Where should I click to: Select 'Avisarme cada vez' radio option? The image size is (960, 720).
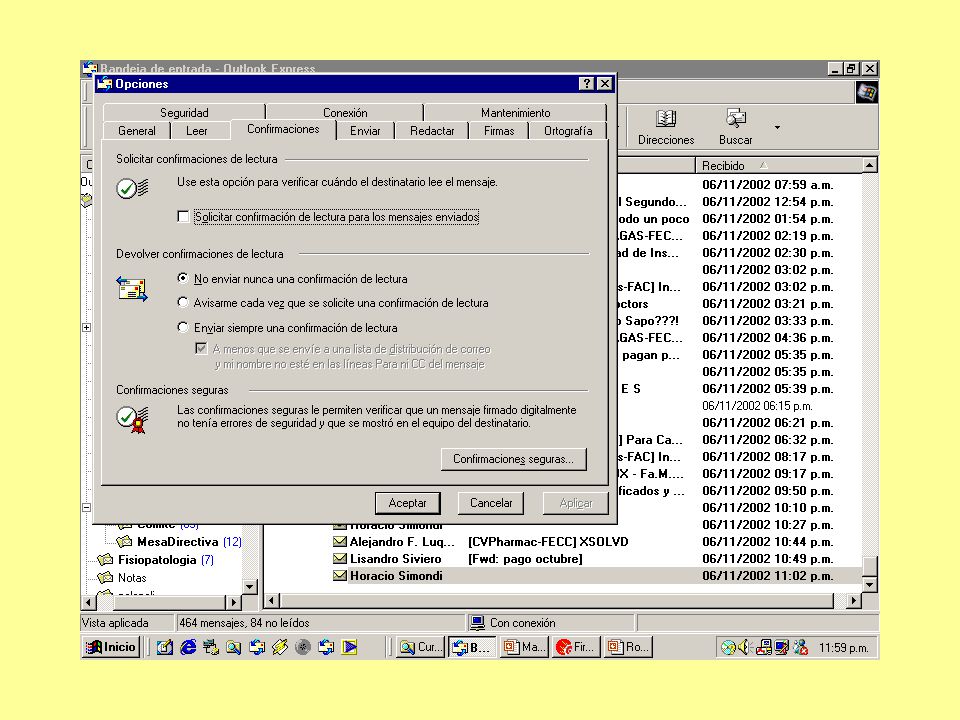pyautogui.click(x=182, y=302)
